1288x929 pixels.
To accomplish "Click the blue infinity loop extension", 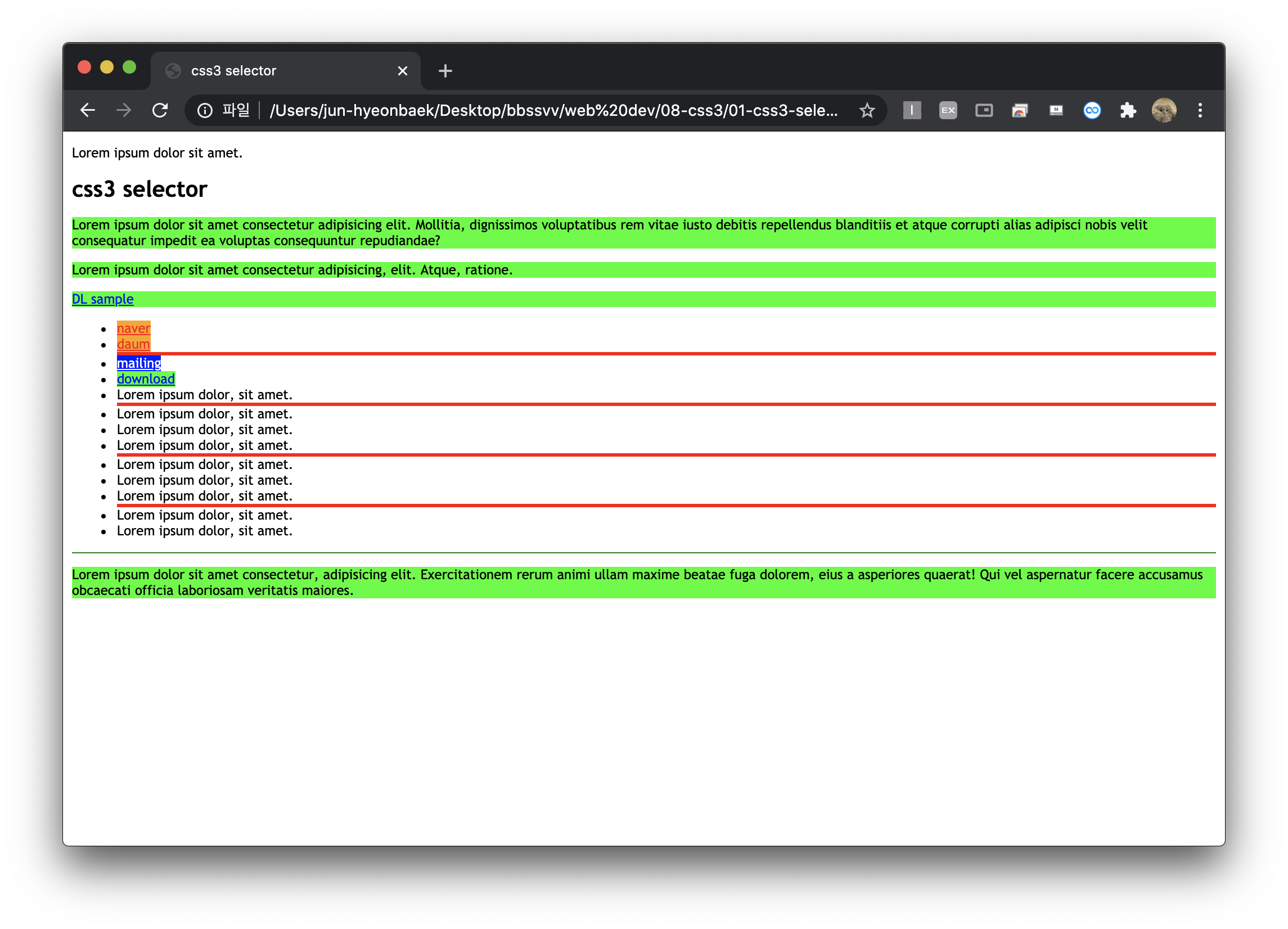I will coord(1092,110).
